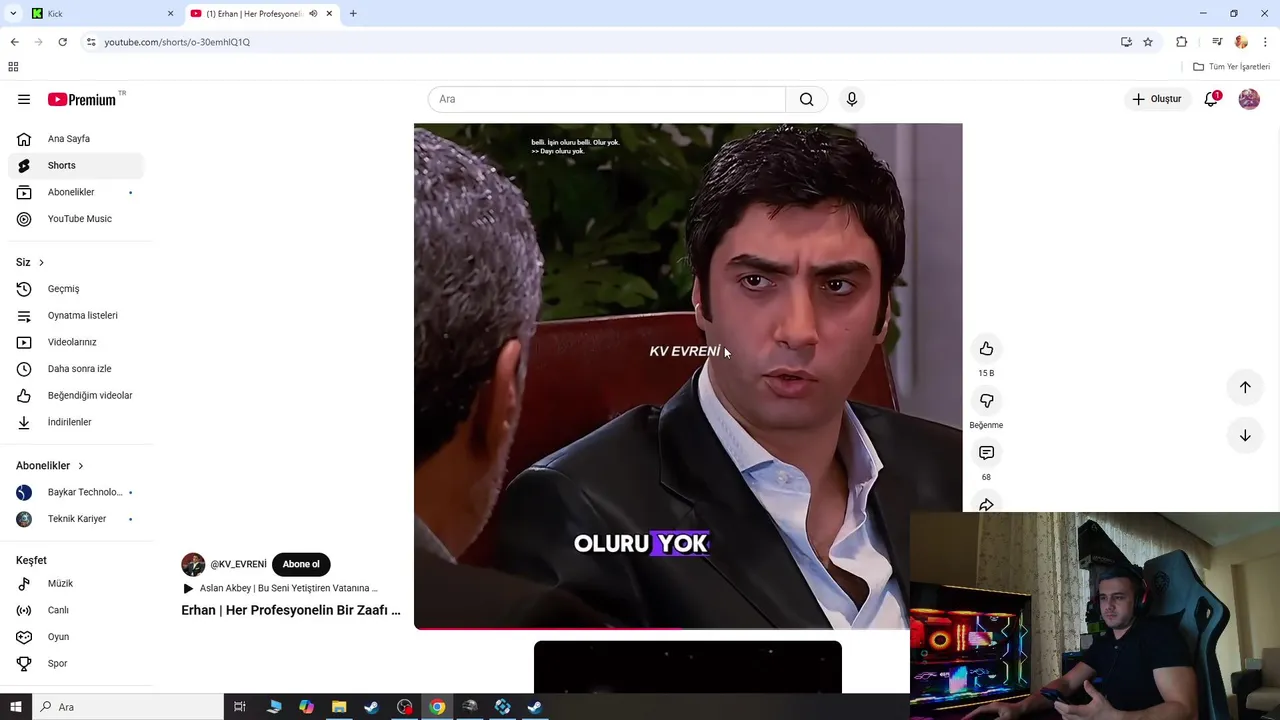
Task: Start voice search with the microphone
Action: coord(852,99)
